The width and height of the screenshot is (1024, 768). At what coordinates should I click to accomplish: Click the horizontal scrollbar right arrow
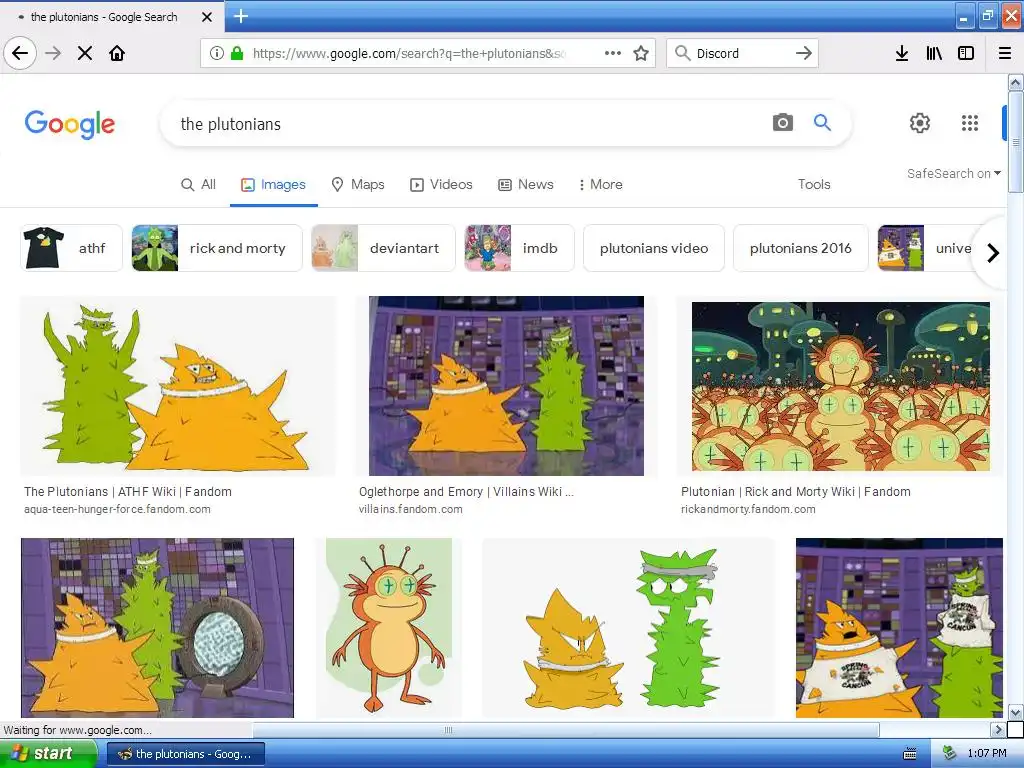click(997, 729)
